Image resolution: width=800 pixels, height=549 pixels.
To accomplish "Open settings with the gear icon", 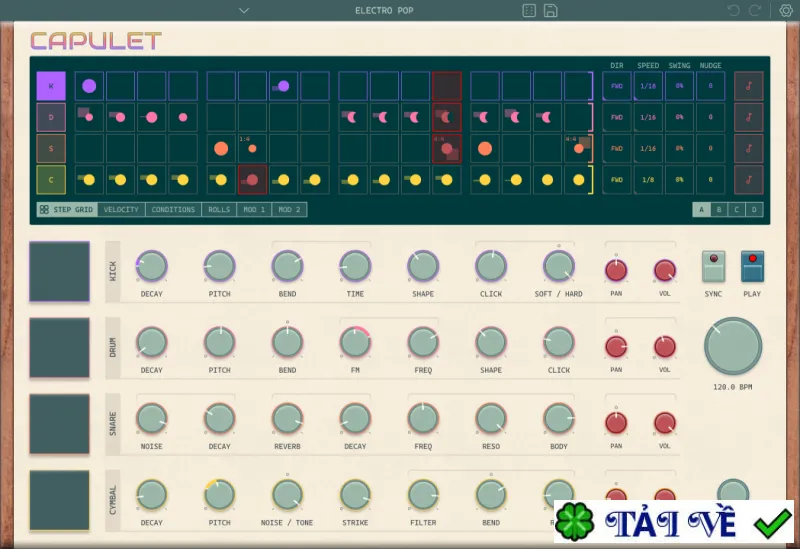I will [786, 10].
